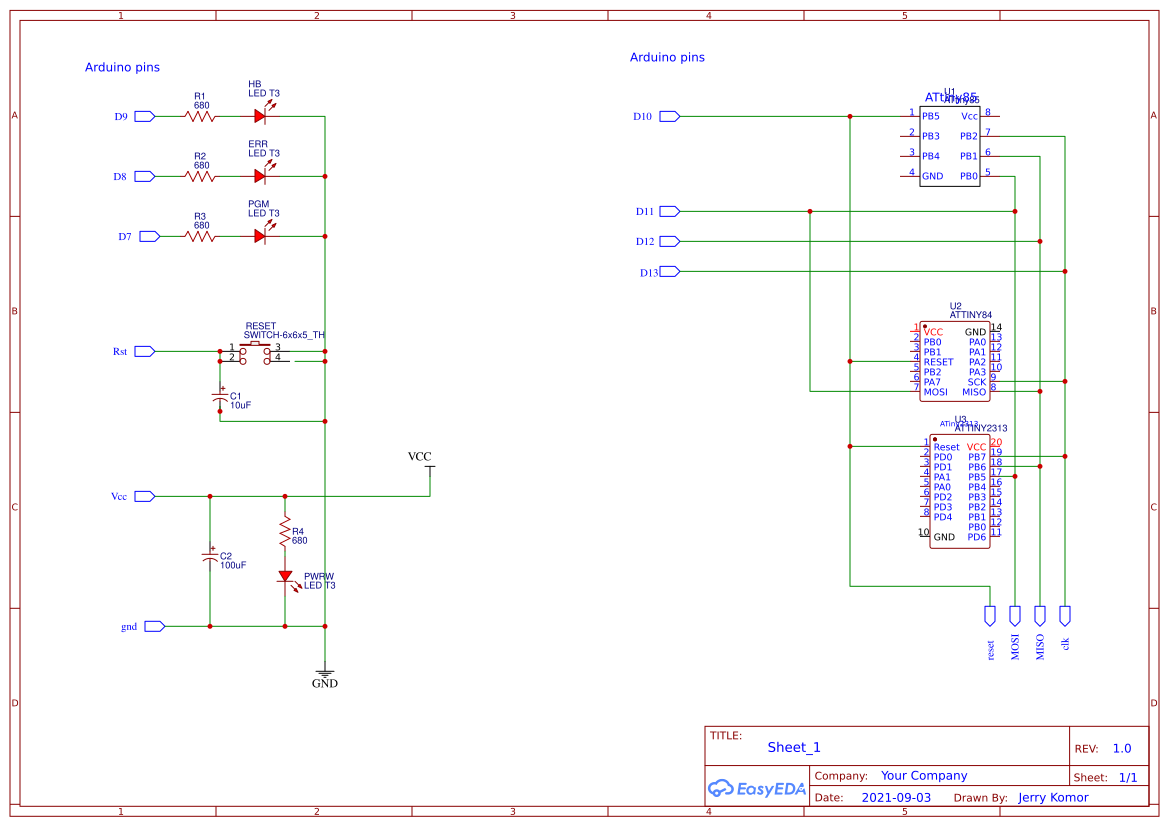This screenshot has height=827, width=1169.
Task: Select the Rst port symbol
Action: tap(144, 351)
